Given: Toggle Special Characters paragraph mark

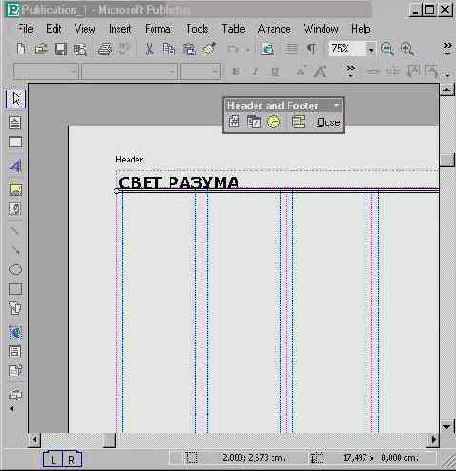Looking at the screenshot, I should point(311,49).
